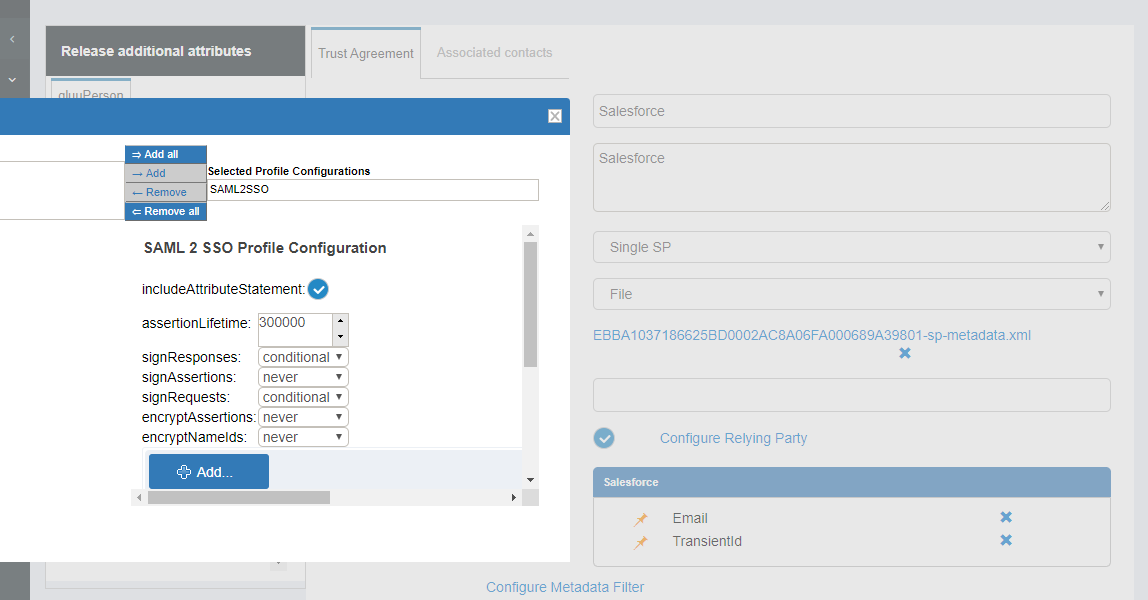Click the pin icon next to TransientId
The image size is (1148, 600).
(641, 542)
